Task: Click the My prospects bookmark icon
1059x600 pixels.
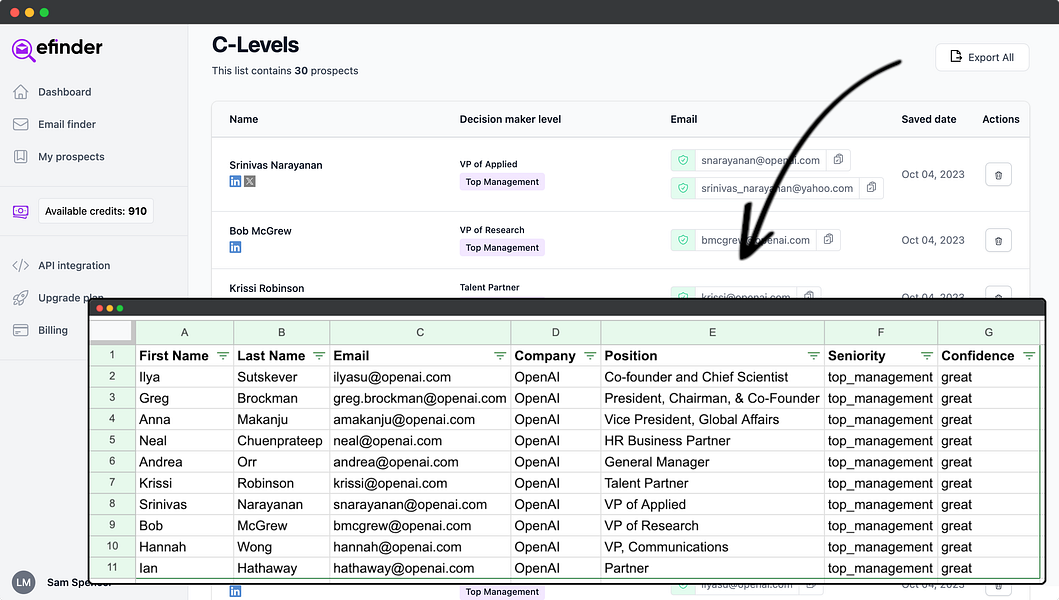Action: pos(21,157)
